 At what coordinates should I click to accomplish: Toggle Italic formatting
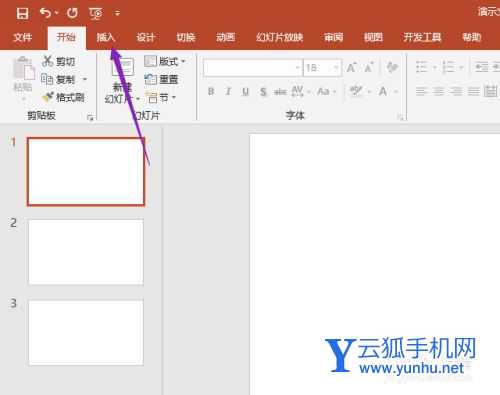pos(228,91)
